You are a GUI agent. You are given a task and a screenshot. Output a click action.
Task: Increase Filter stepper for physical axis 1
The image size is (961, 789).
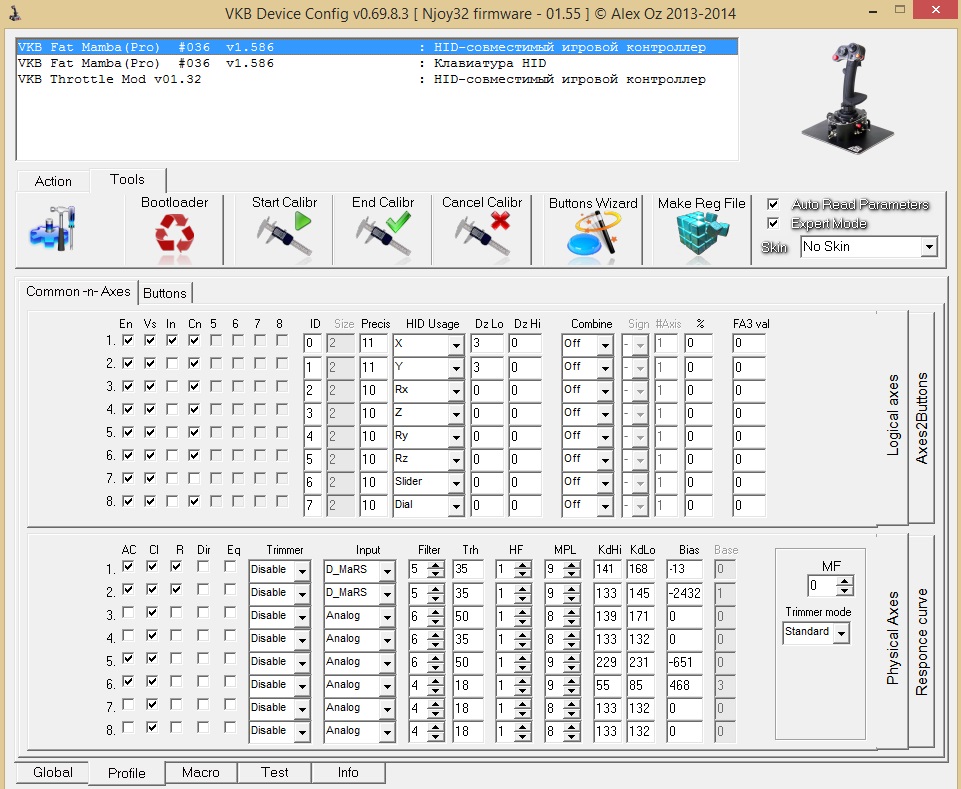(436, 566)
